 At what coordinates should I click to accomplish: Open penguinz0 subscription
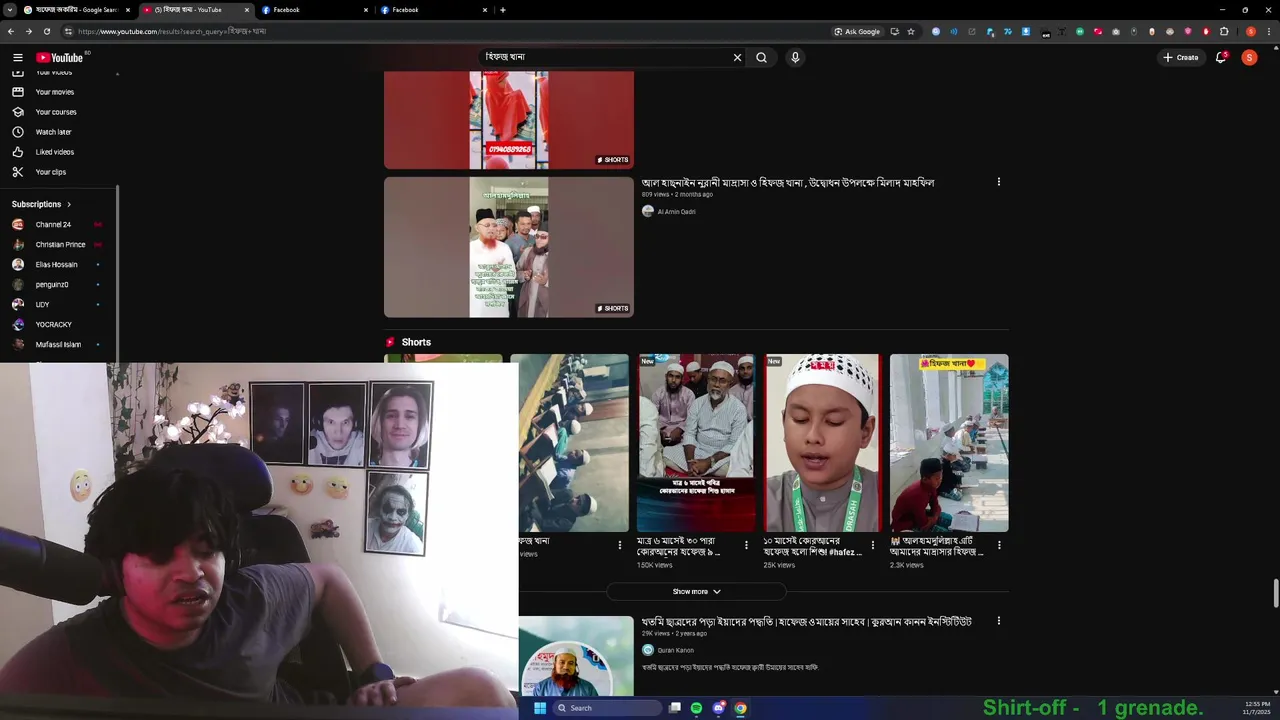coord(52,284)
